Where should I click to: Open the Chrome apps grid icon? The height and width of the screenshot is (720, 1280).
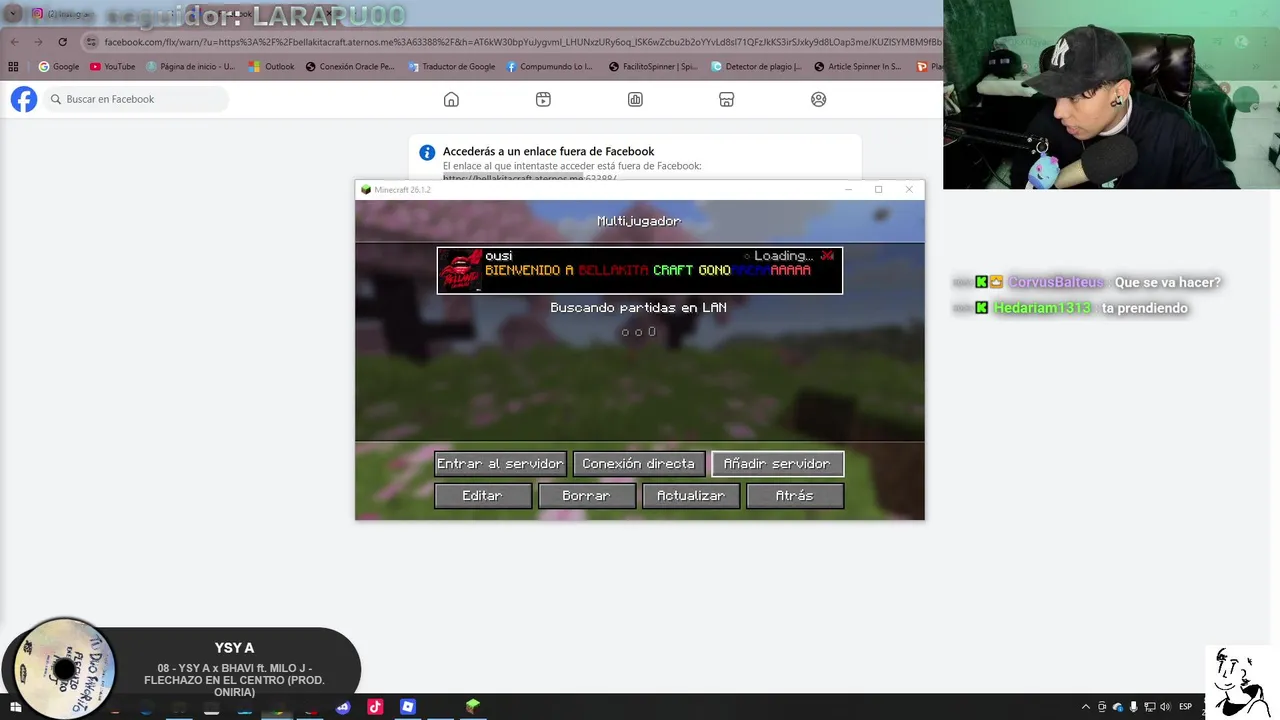tap(13, 67)
